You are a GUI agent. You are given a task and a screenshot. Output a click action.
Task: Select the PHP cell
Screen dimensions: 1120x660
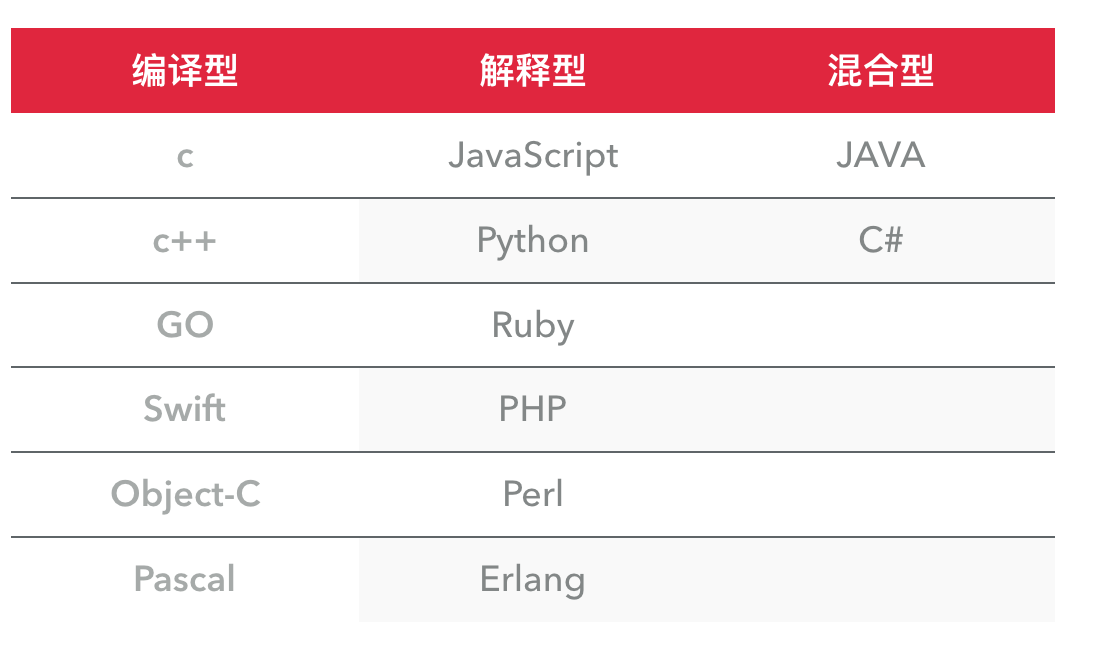[532, 410]
